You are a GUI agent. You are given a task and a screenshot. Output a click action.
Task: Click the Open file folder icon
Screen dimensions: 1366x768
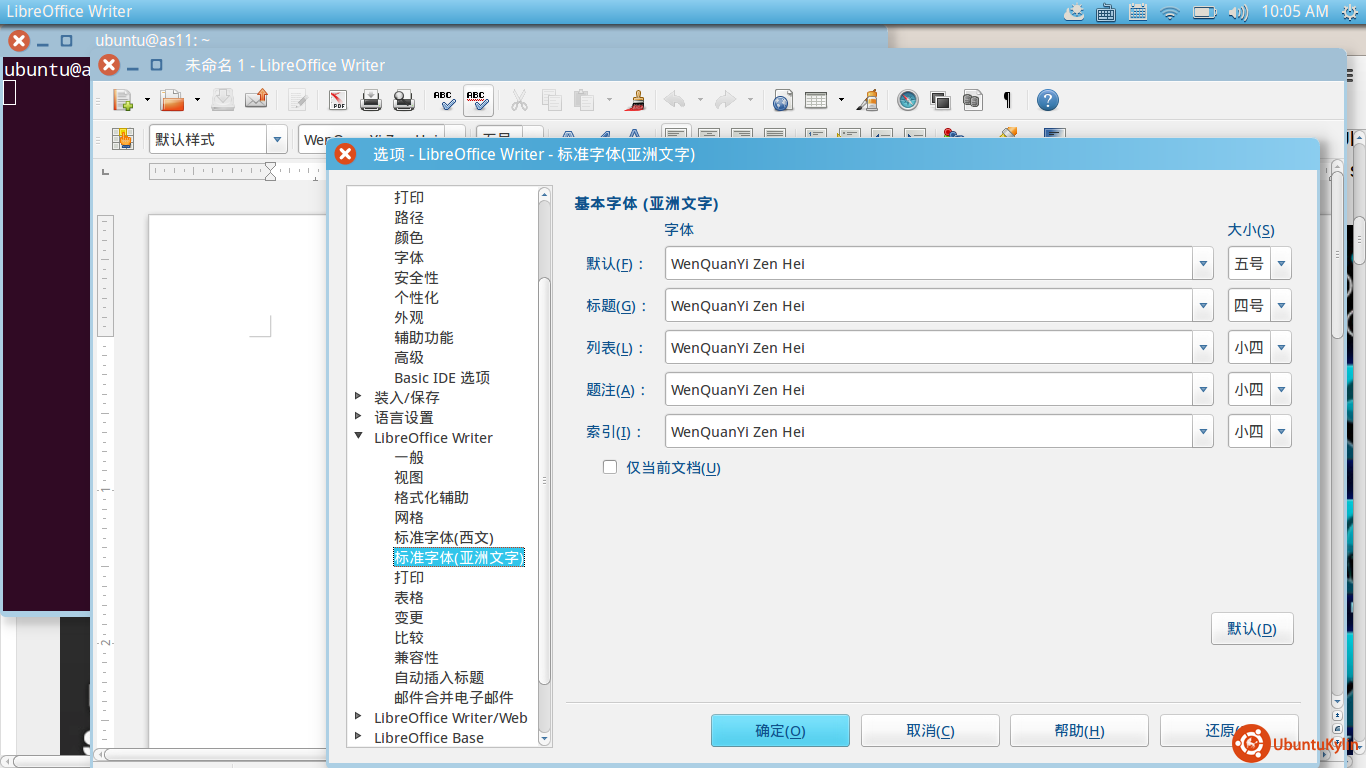(x=172, y=100)
